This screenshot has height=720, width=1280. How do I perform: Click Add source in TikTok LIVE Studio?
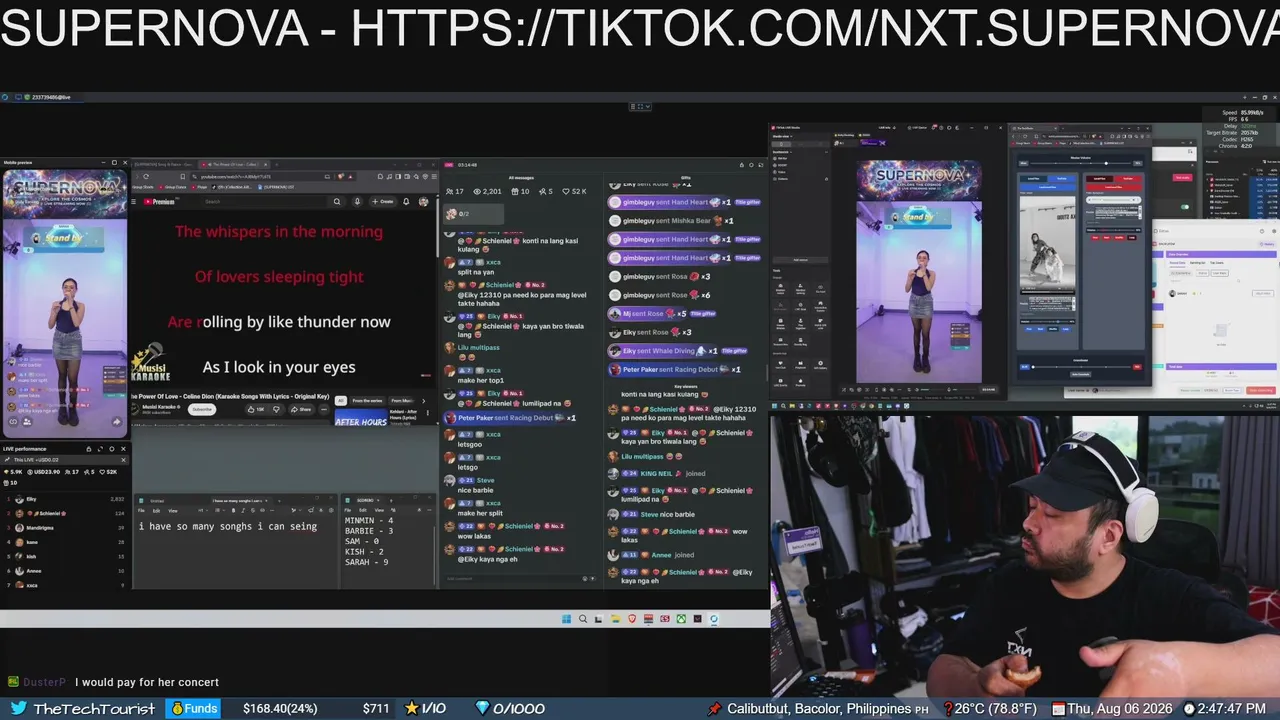click(800, 260)
